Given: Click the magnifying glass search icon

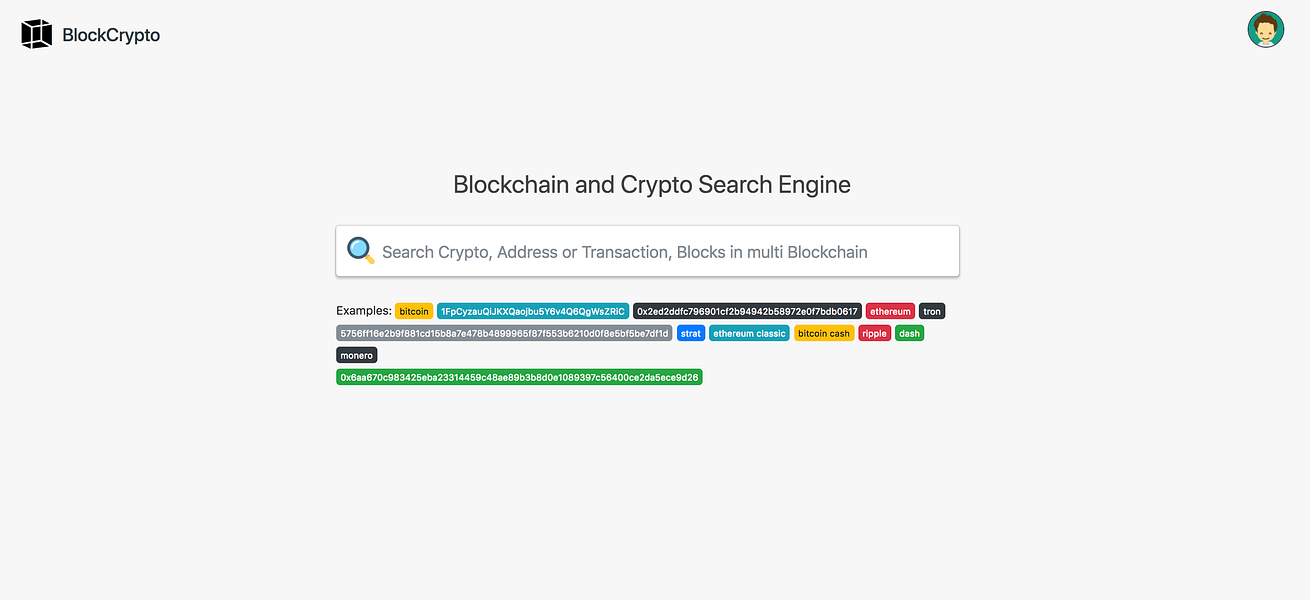Looking at the screenshot, I should click(x=360, y=250).
